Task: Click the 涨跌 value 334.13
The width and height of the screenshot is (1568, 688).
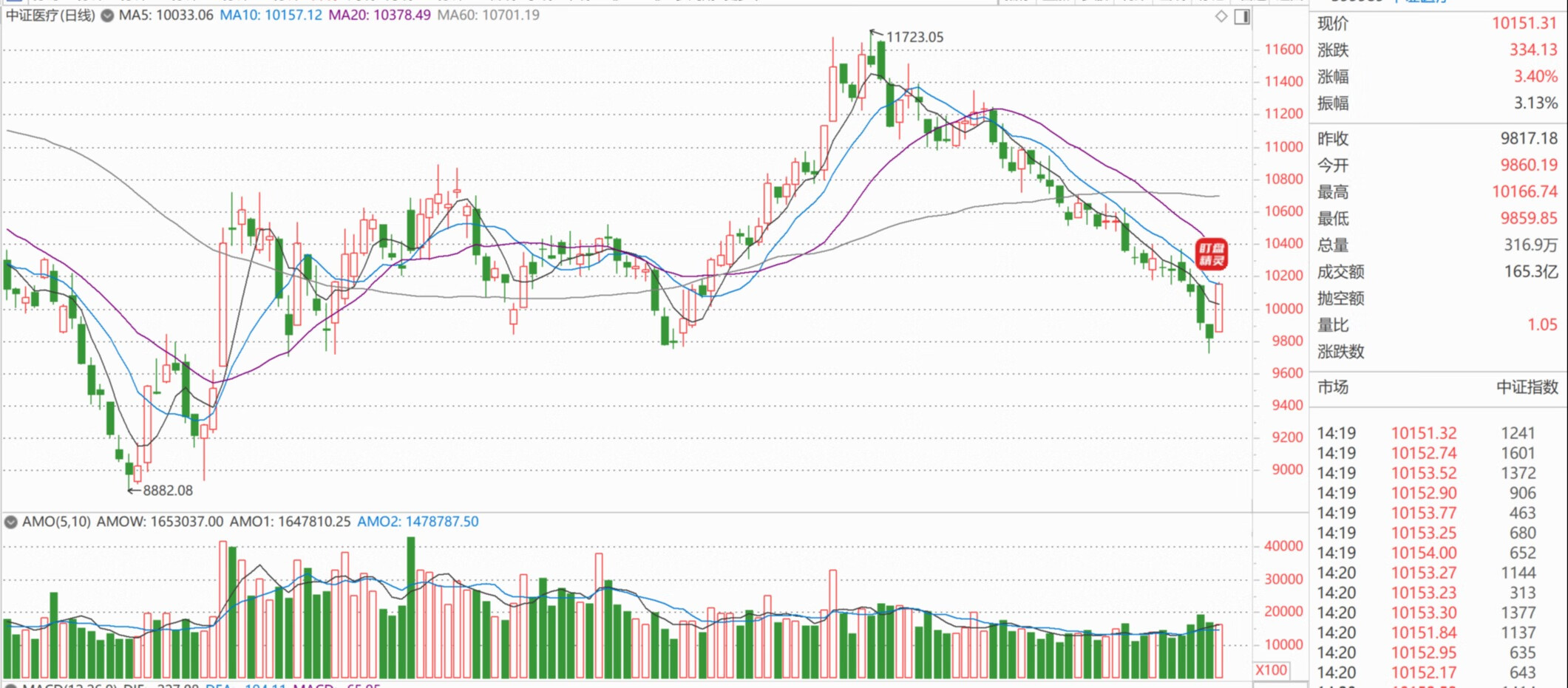Action: coord(1533,50)
